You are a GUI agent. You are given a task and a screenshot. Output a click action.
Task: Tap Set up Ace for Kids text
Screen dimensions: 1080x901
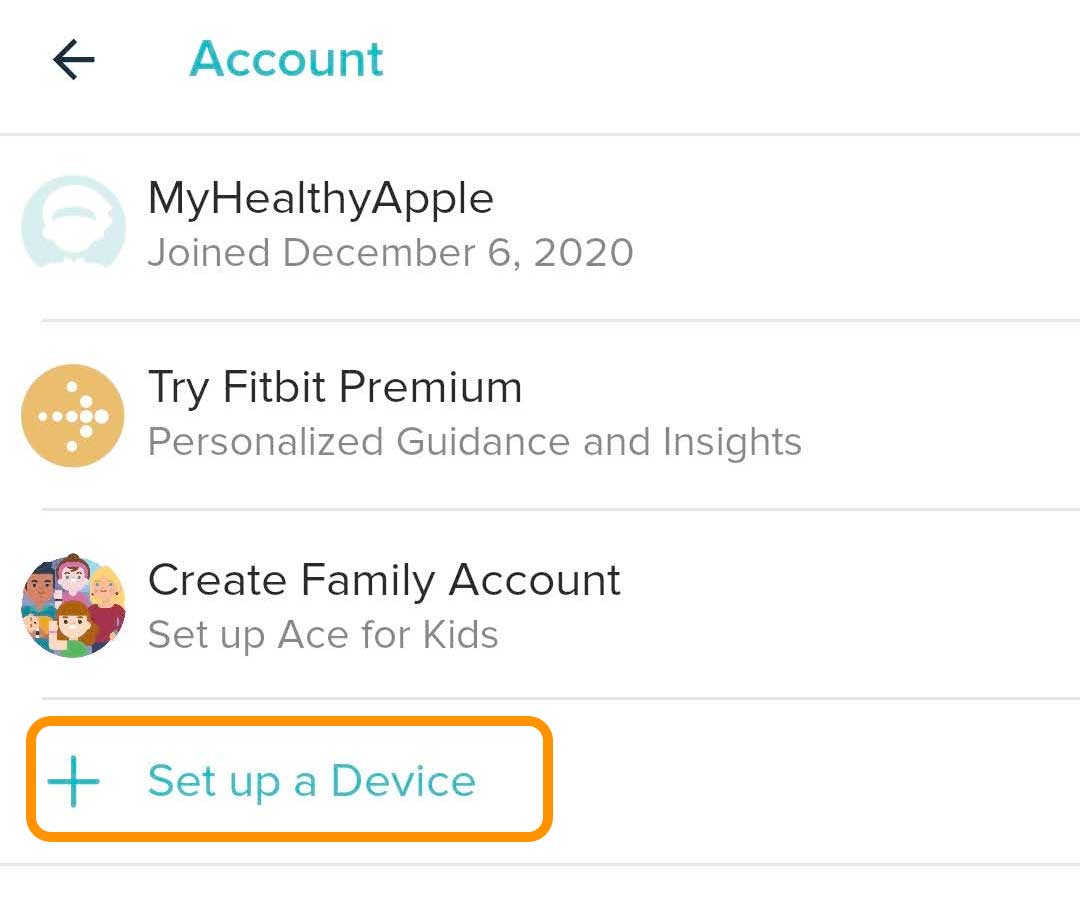(322, 634)
